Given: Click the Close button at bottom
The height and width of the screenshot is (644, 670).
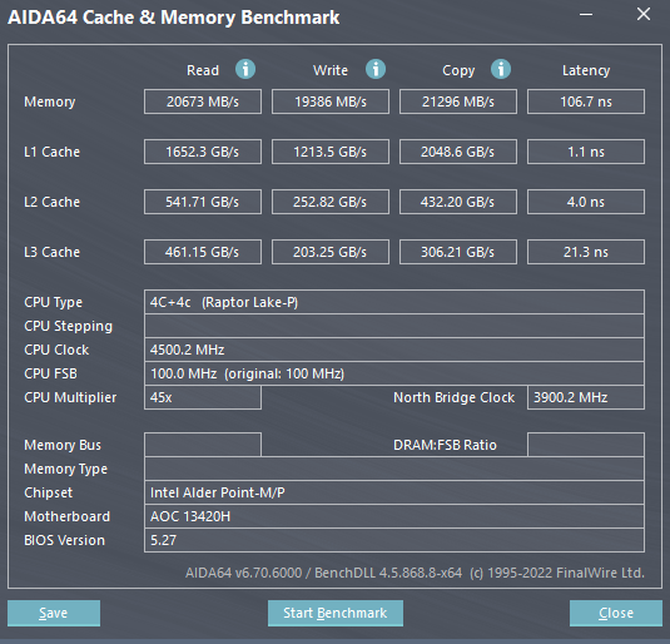Looking at the screenshot, I should click(616, 613).
